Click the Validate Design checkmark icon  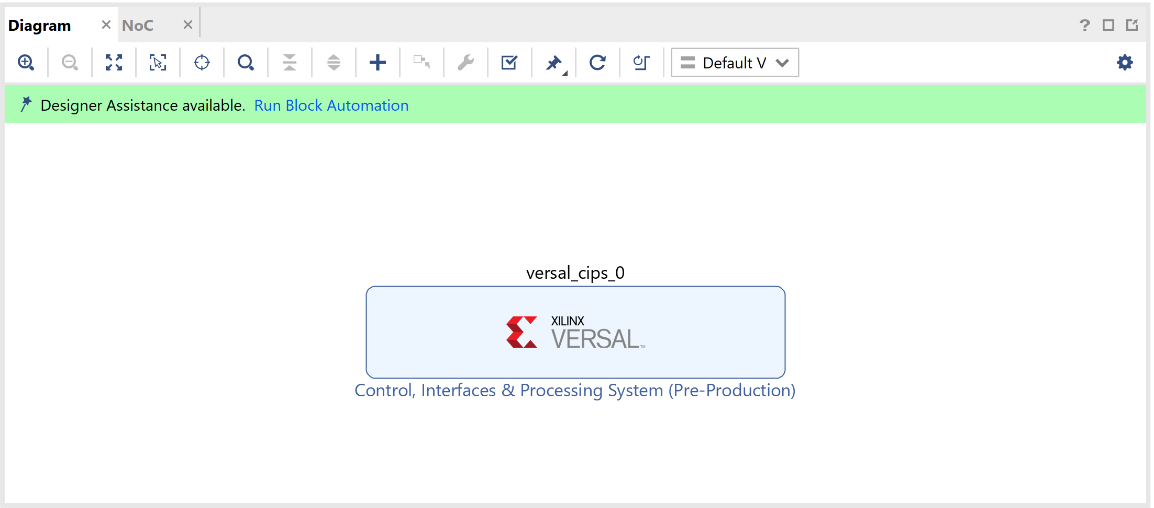click(x=509, y=63)
